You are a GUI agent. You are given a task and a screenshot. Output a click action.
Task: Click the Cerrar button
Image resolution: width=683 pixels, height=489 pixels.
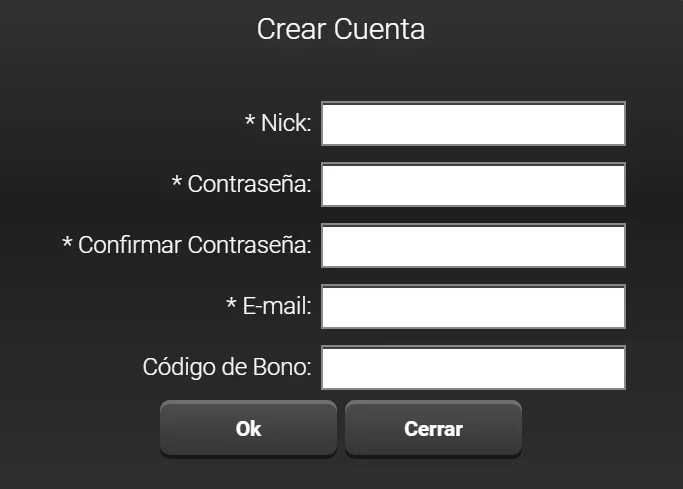433,429
